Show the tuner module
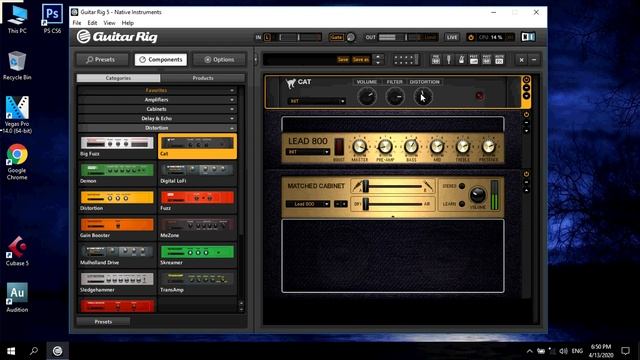Screen dimensions: 640x360 tap(449, 60)
